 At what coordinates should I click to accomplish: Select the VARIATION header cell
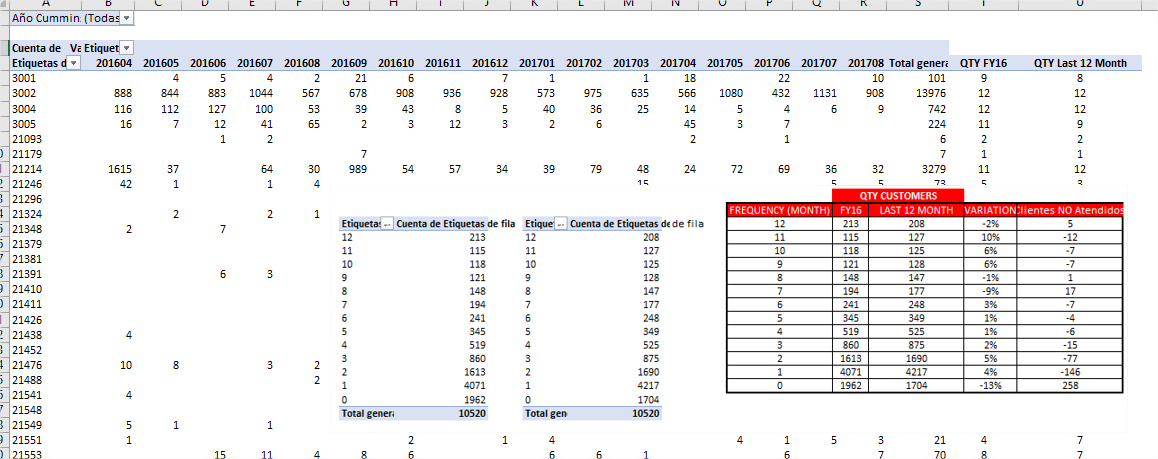(990, 210)
